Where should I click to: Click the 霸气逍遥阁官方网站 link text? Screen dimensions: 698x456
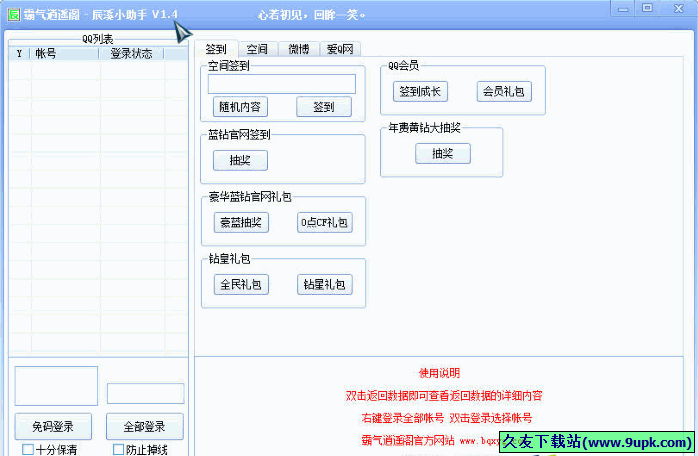tap(408, 440)
